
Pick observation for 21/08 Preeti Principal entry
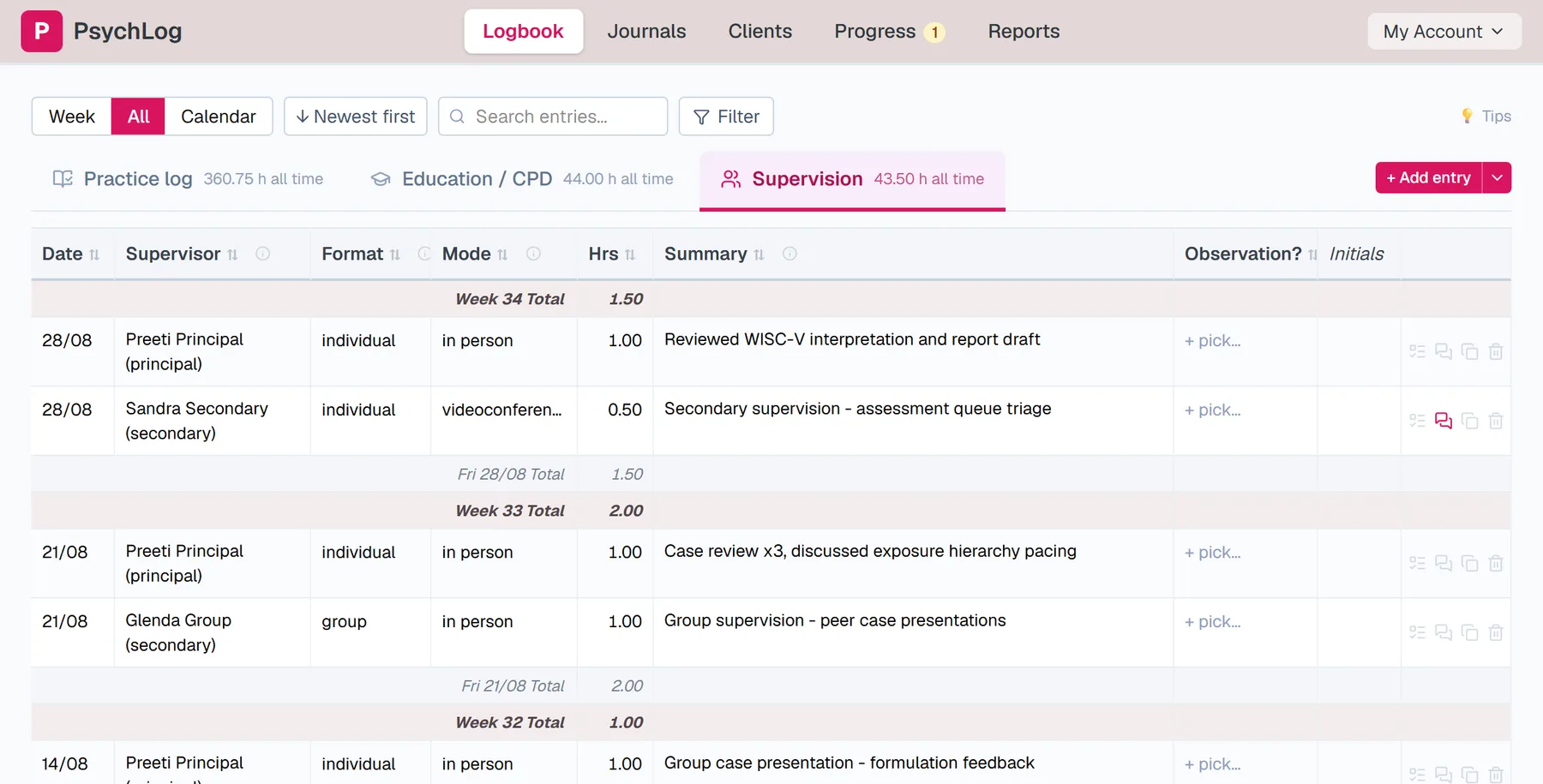tap(1213, 552)
